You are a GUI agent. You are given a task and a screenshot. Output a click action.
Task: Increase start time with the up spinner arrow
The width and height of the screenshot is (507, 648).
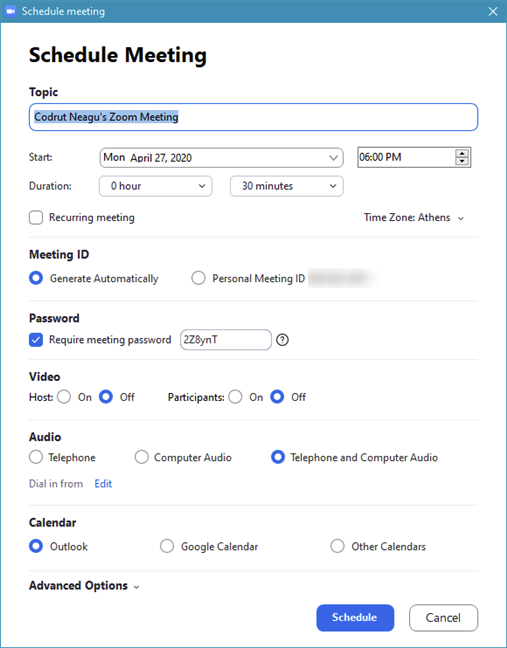pos(462,153)
